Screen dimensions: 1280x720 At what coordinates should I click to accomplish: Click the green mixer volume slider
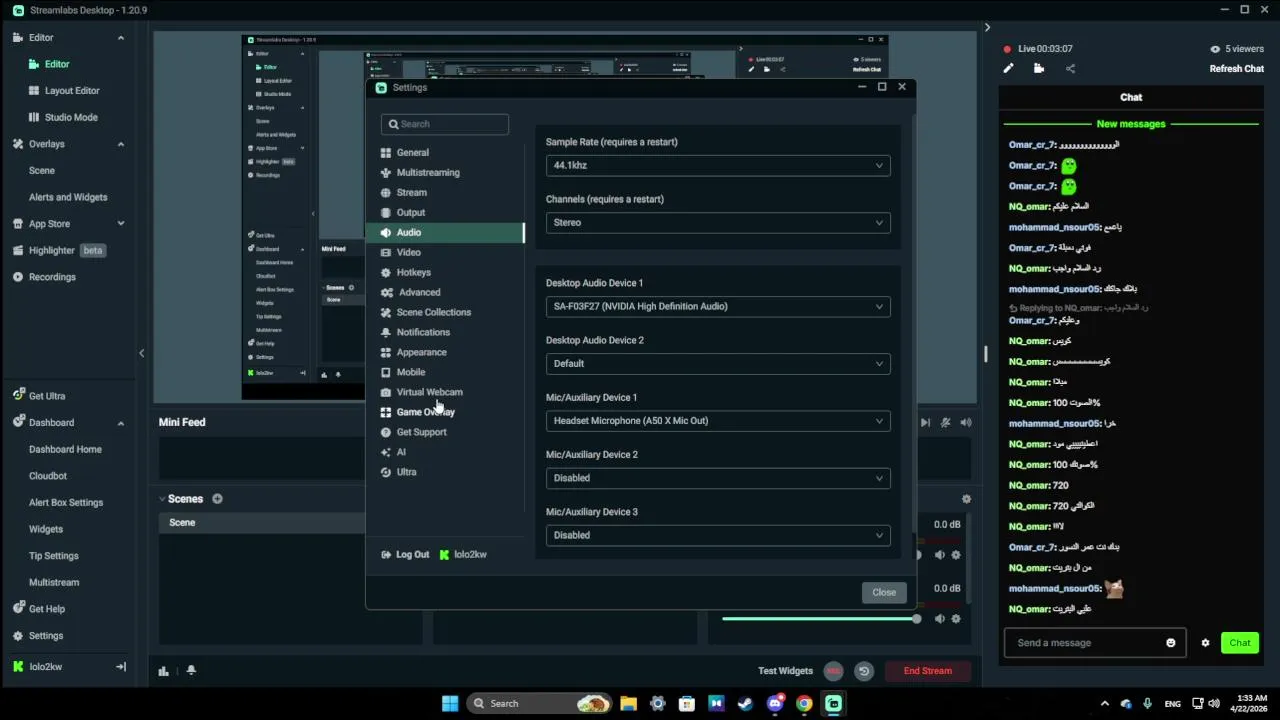click(820, 619)
